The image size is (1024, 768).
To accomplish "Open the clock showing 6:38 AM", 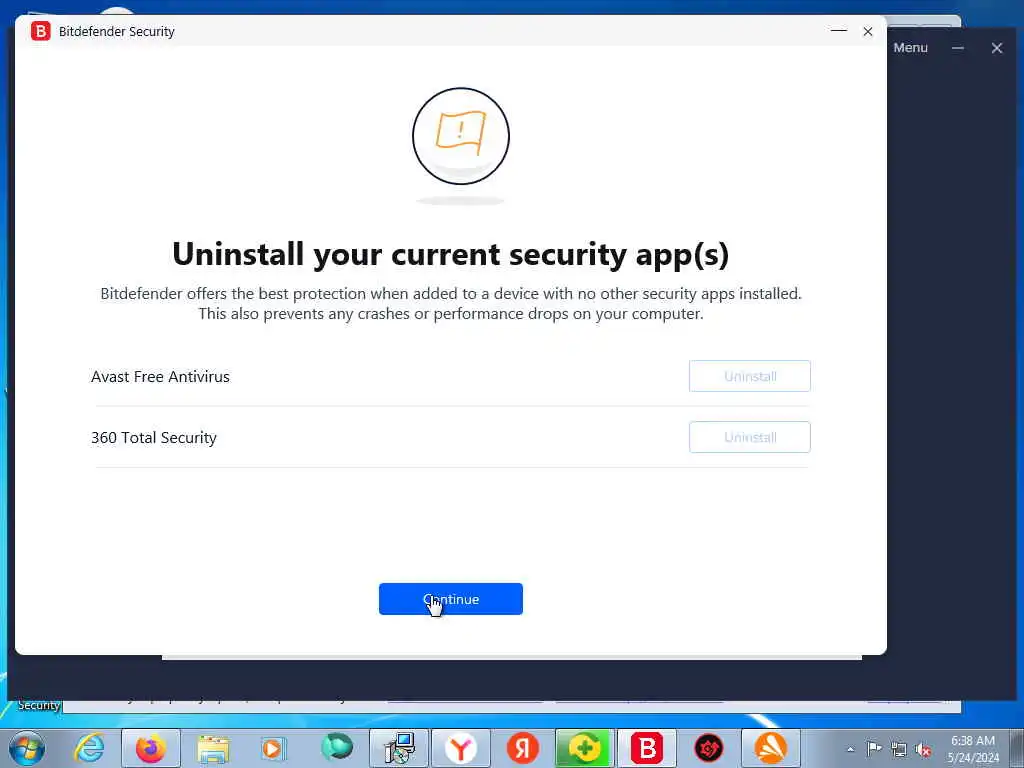I will pyautogui.click(x=973, y=749).
